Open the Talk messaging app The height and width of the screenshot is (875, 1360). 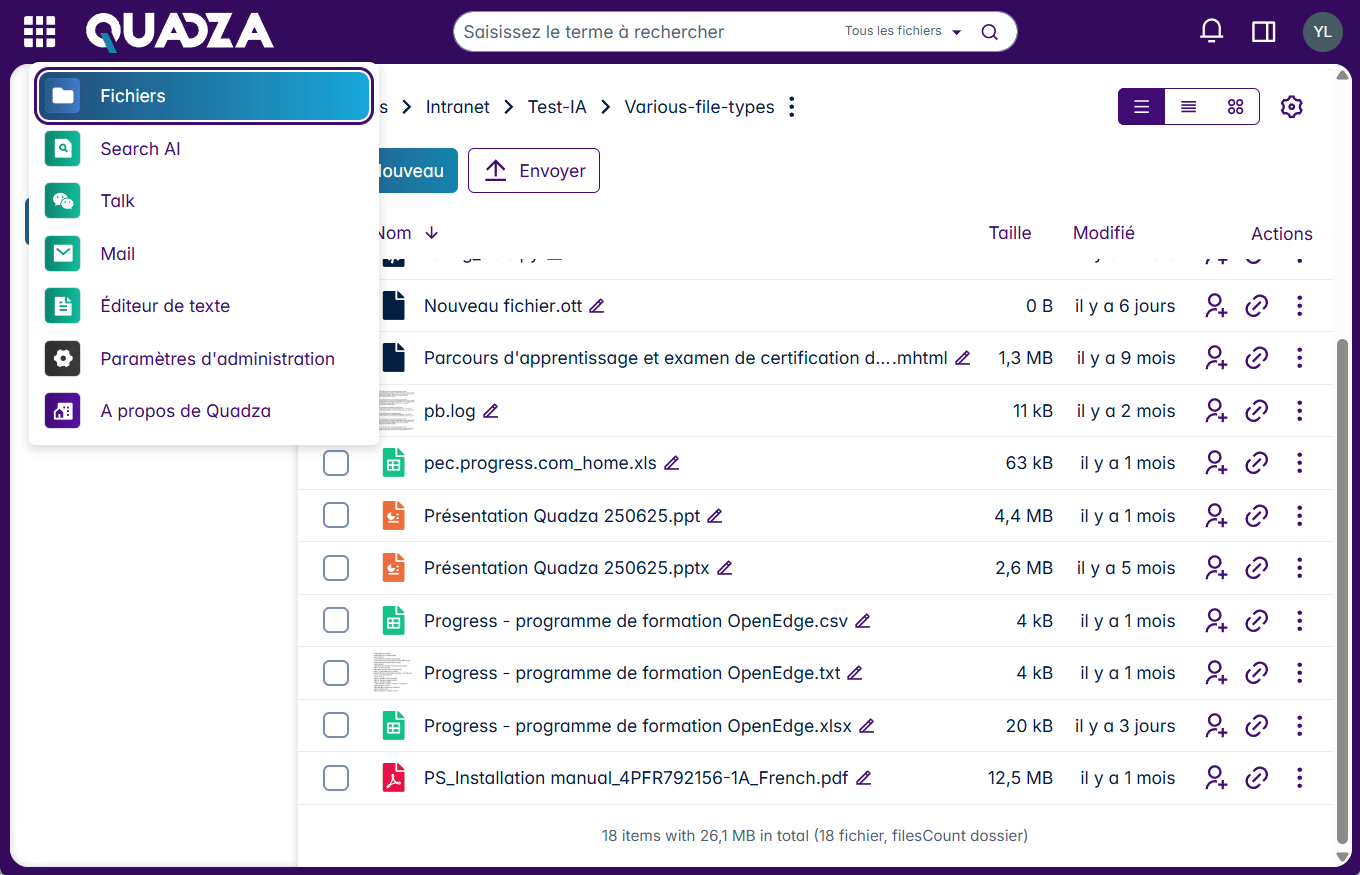117,200
